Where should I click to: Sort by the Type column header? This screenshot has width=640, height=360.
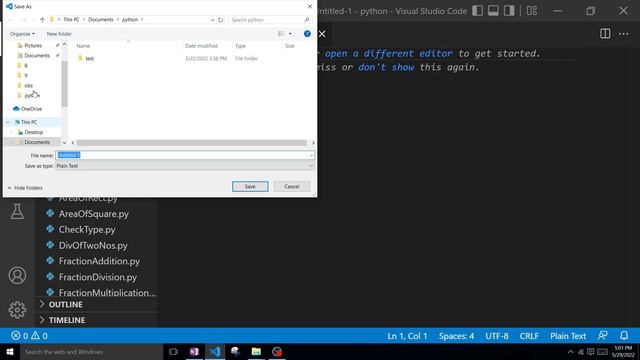pyautogui.click(x=240, y=46)
